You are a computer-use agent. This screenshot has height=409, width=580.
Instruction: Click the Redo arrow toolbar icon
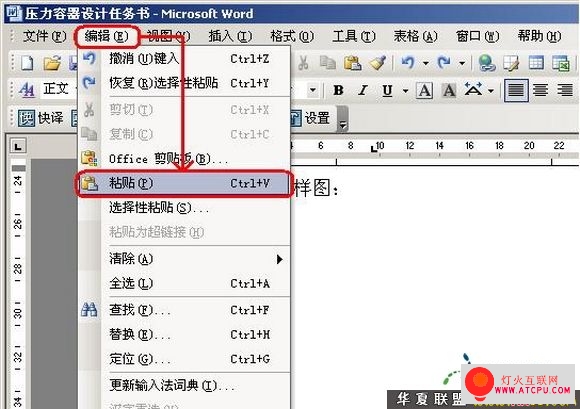pyautogui.click(x=444, y=63)
